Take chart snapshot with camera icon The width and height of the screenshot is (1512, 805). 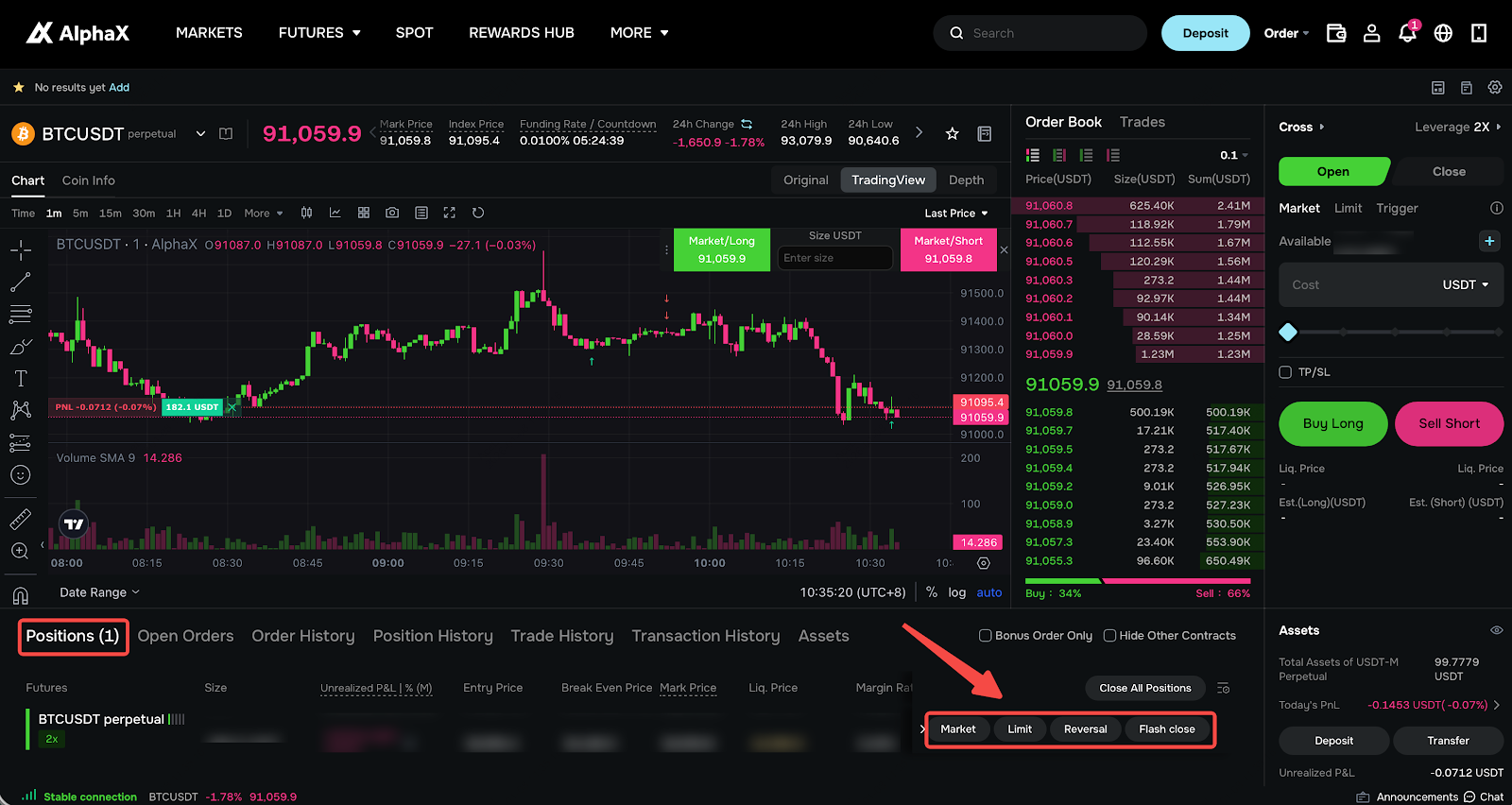392,213
